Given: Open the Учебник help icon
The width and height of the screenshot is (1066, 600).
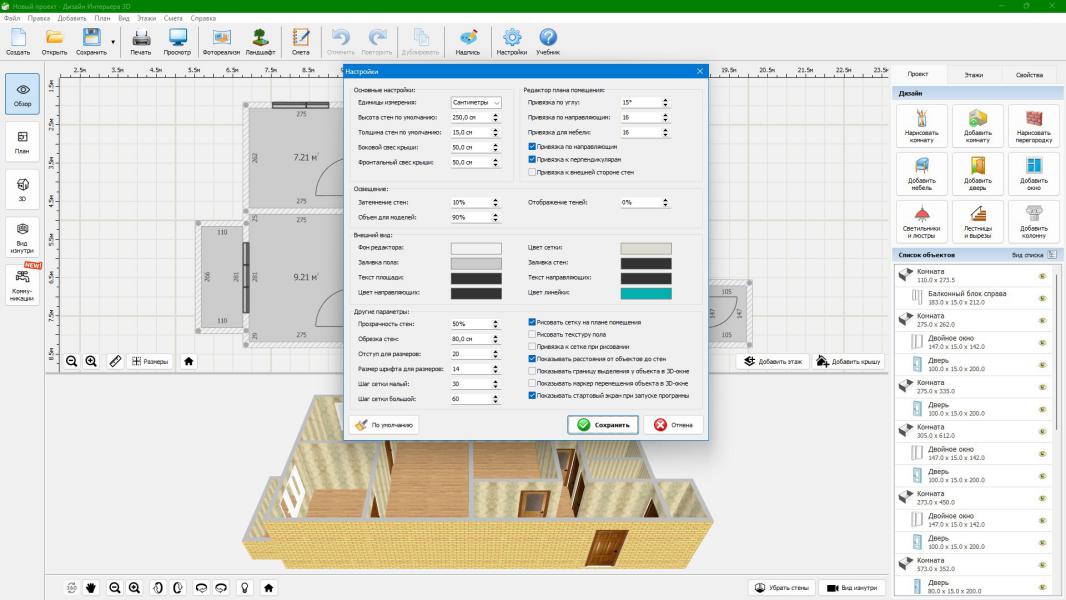Looking at the screenshot, I should 548,41.
